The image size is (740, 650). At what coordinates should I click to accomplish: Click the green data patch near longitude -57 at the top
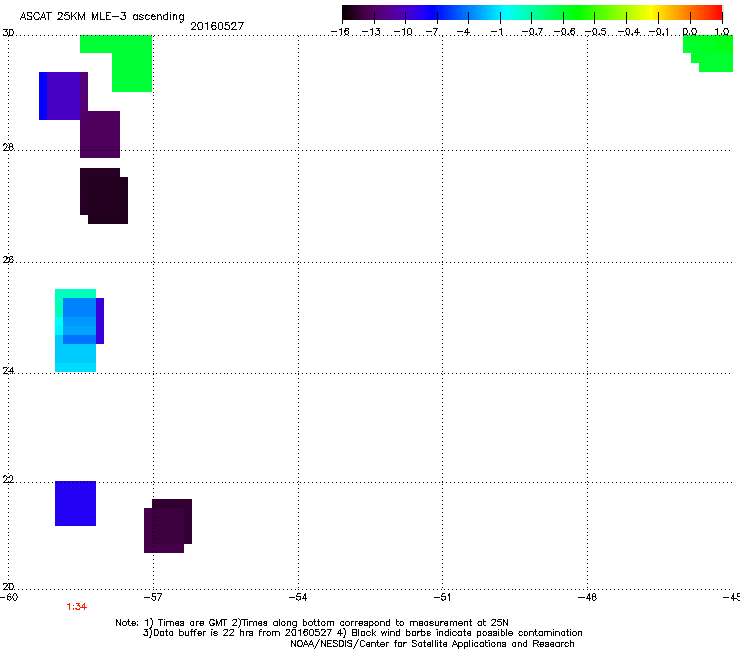(131, 61)
